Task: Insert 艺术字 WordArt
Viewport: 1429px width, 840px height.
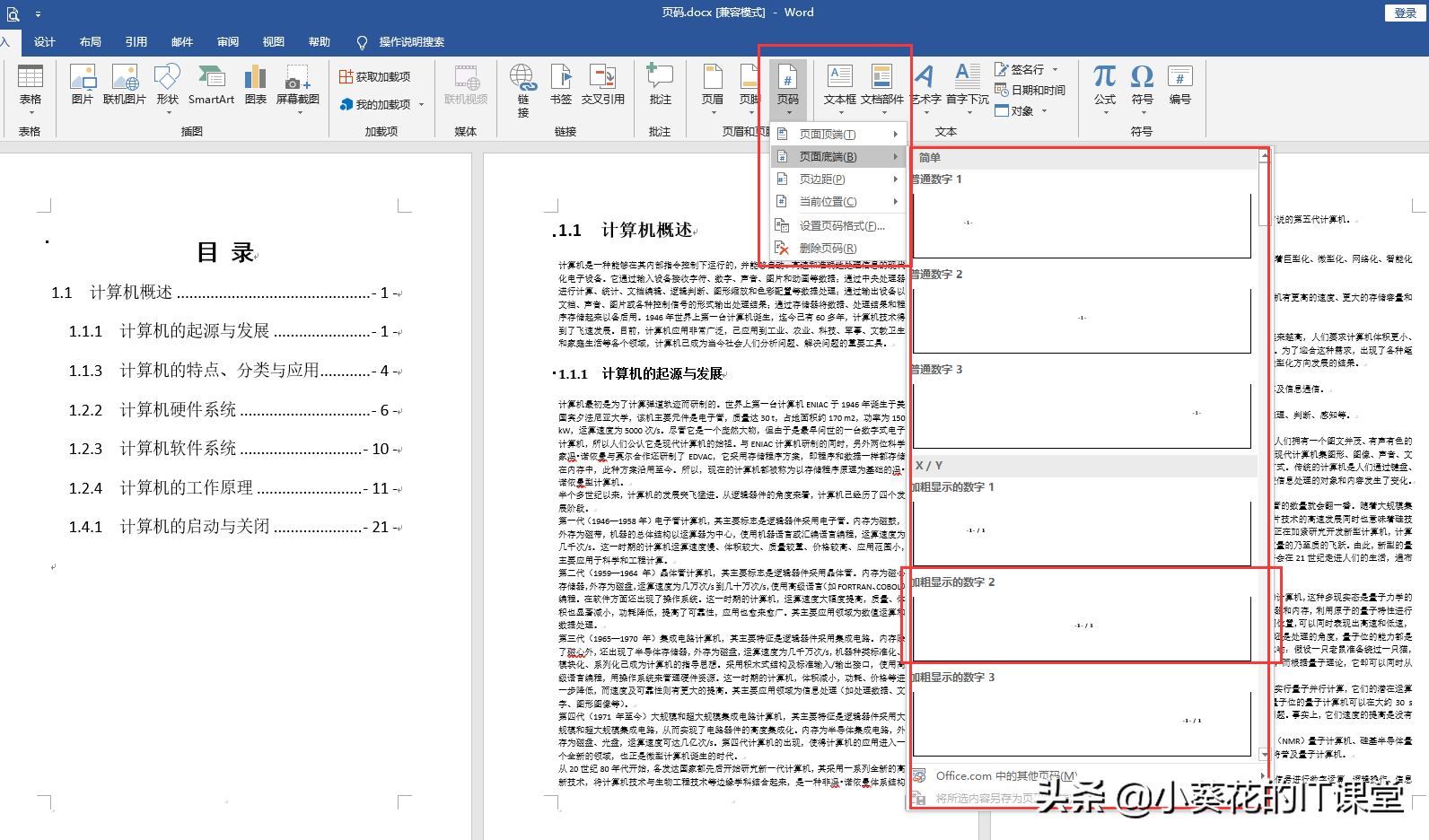Action: pos(925,89)
